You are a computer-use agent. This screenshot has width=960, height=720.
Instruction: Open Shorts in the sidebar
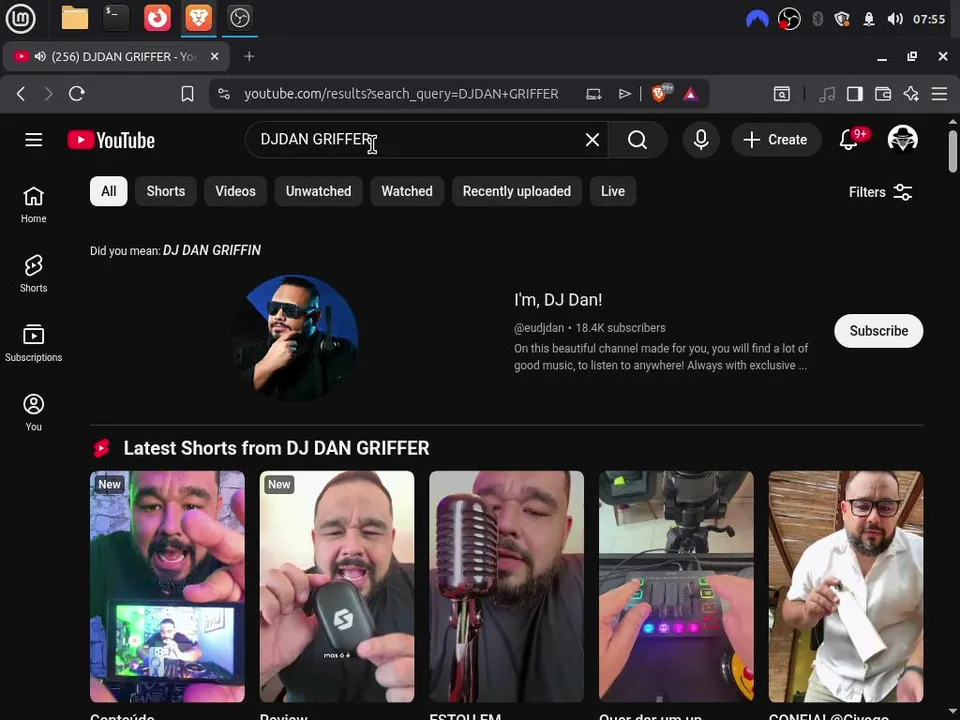[34, 274]
